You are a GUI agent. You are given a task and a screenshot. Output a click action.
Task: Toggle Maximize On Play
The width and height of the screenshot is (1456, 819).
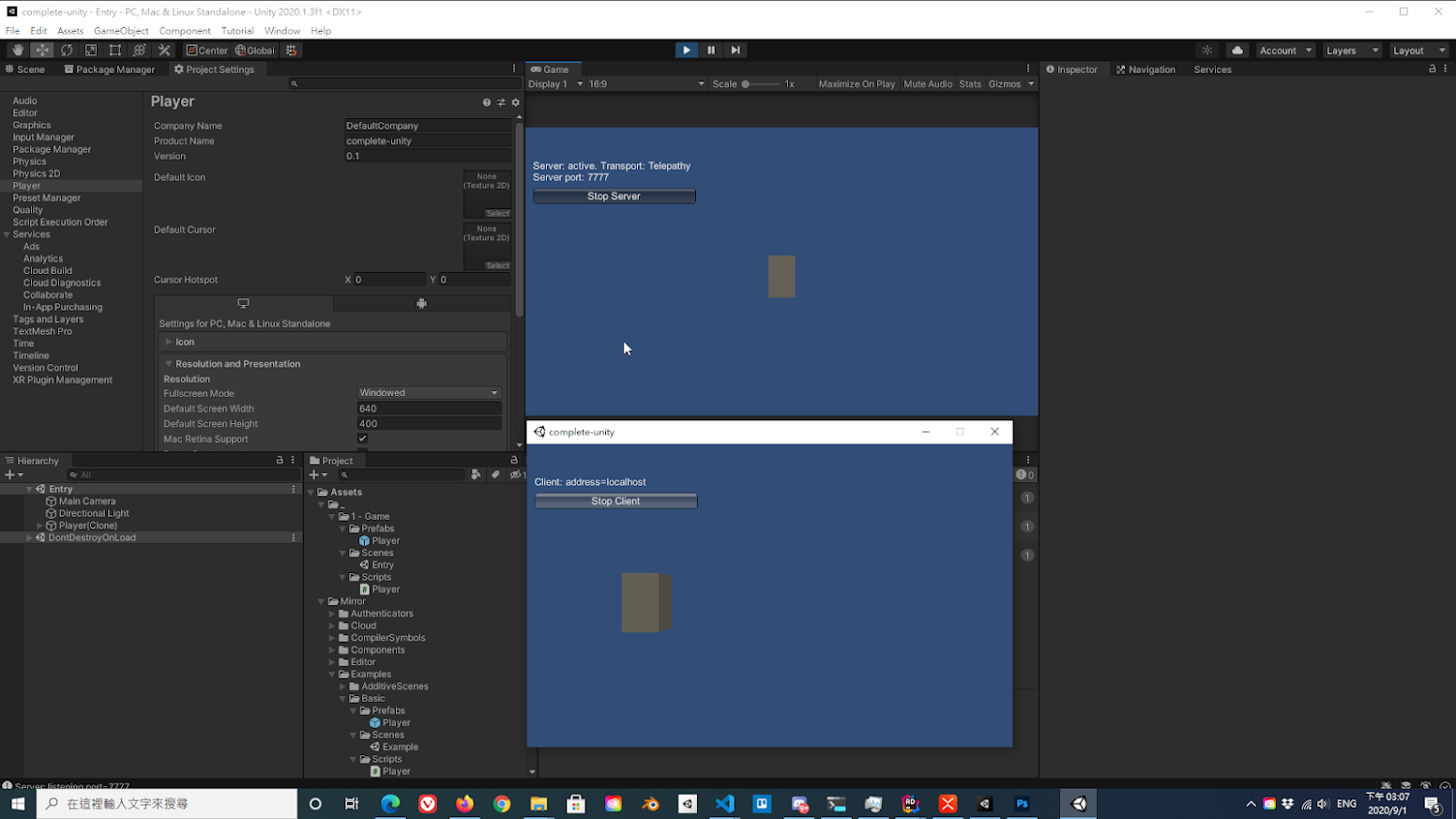point(857,84)
